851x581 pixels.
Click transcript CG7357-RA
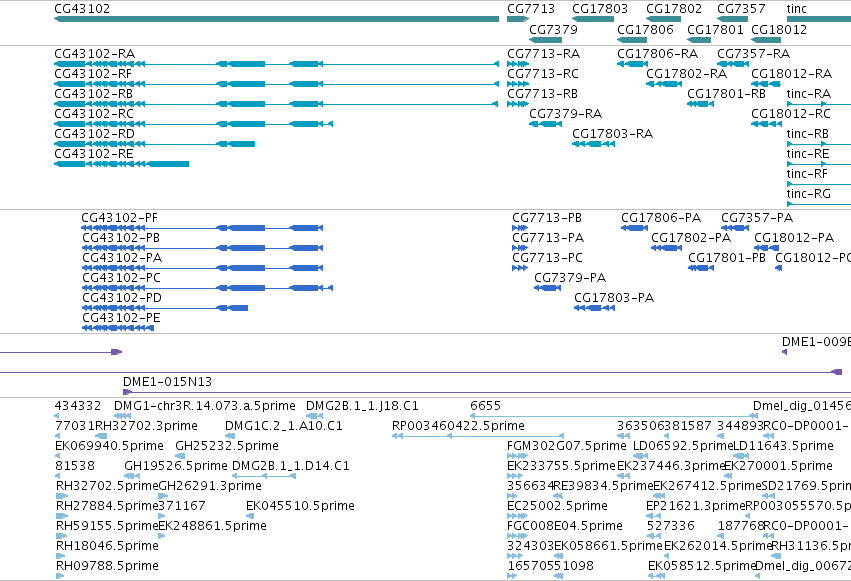[x=733, y=64]
